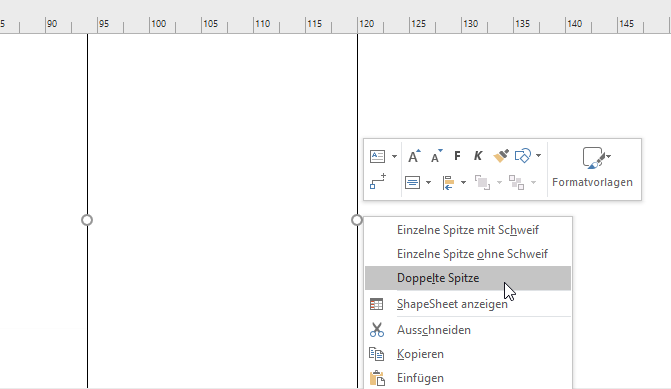Click the text alignment lines icon

pyautogui.click(x=412, y=183)
